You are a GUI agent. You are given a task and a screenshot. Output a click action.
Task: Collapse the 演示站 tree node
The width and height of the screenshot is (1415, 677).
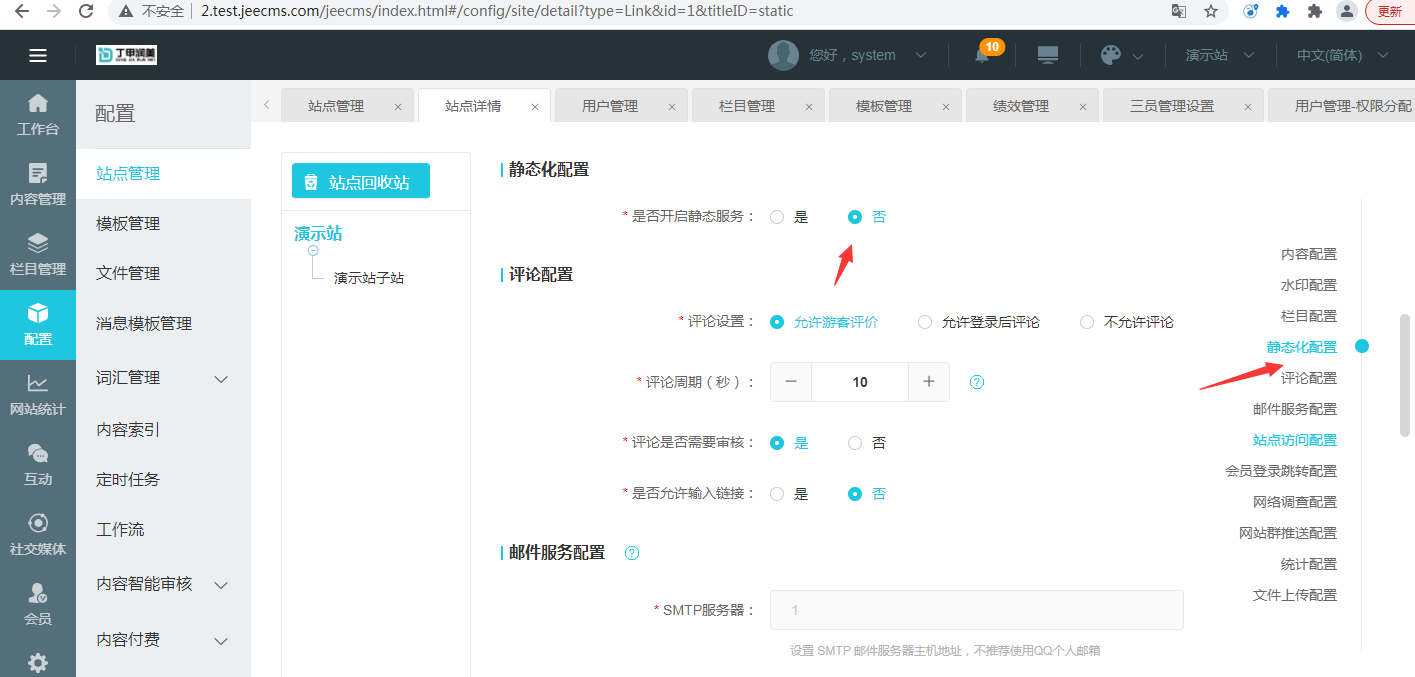(x=313, y=251)
